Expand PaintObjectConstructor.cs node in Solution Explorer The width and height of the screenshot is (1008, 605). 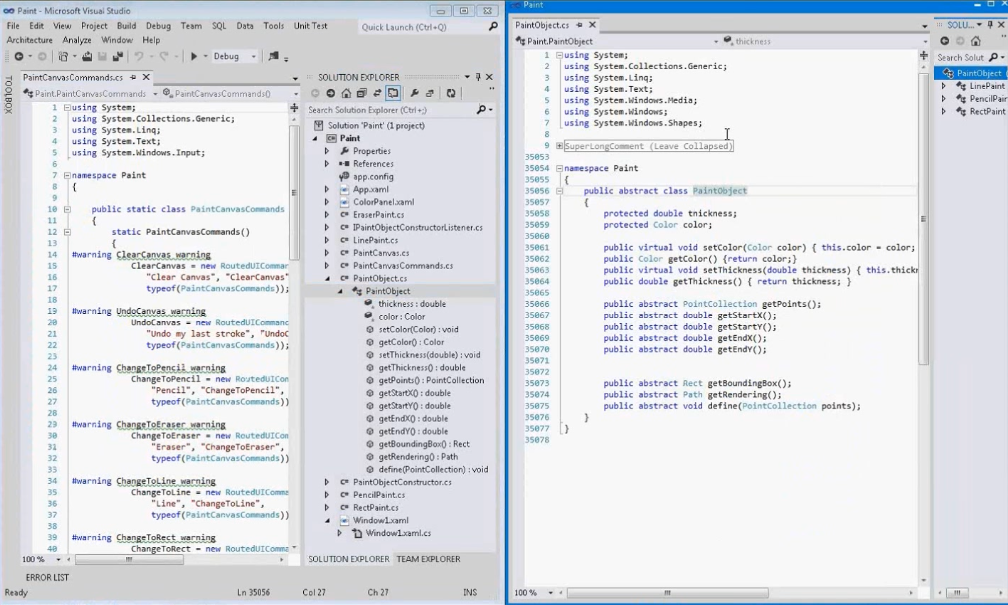coord(327,482)
